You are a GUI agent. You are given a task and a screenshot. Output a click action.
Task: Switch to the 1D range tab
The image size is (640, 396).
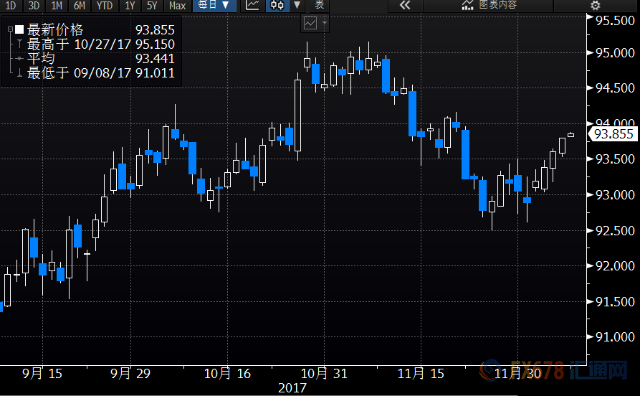click(11, 5)
